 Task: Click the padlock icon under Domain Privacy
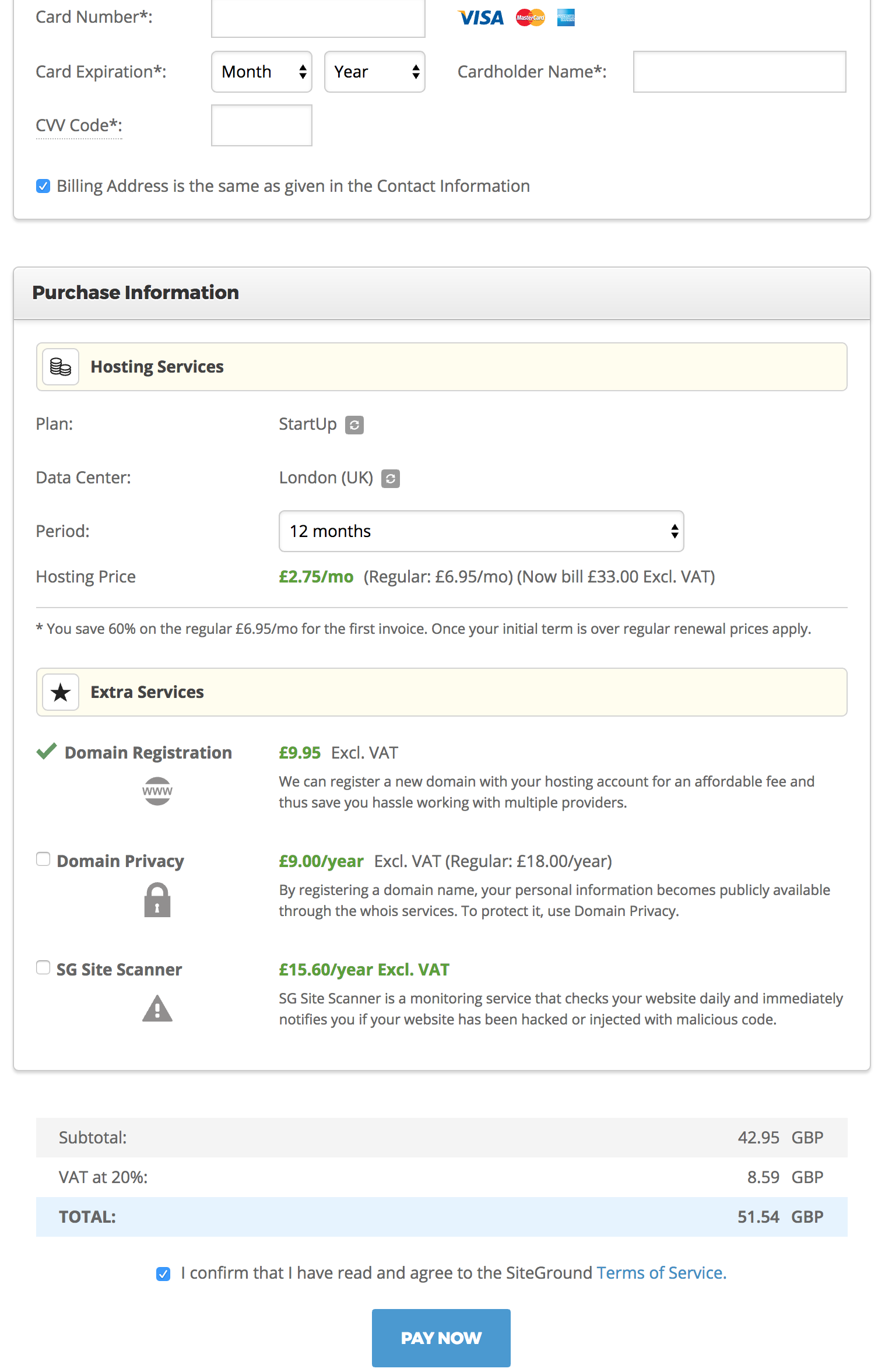(x=157, y=900)
